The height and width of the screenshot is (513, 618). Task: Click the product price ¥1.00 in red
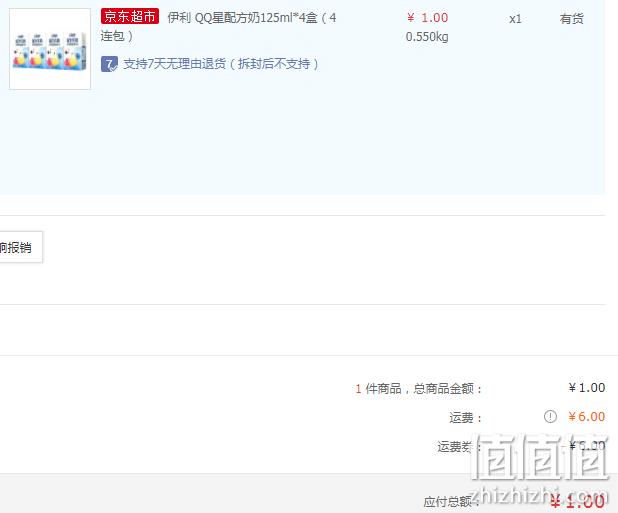pyautogui.click(x=427, y=18)
